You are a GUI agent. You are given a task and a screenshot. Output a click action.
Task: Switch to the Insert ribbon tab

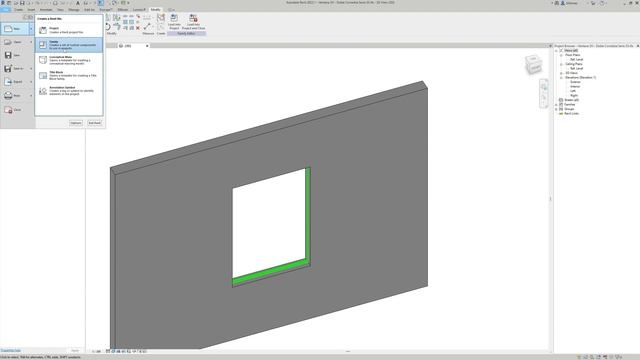(x=31, y=9)
